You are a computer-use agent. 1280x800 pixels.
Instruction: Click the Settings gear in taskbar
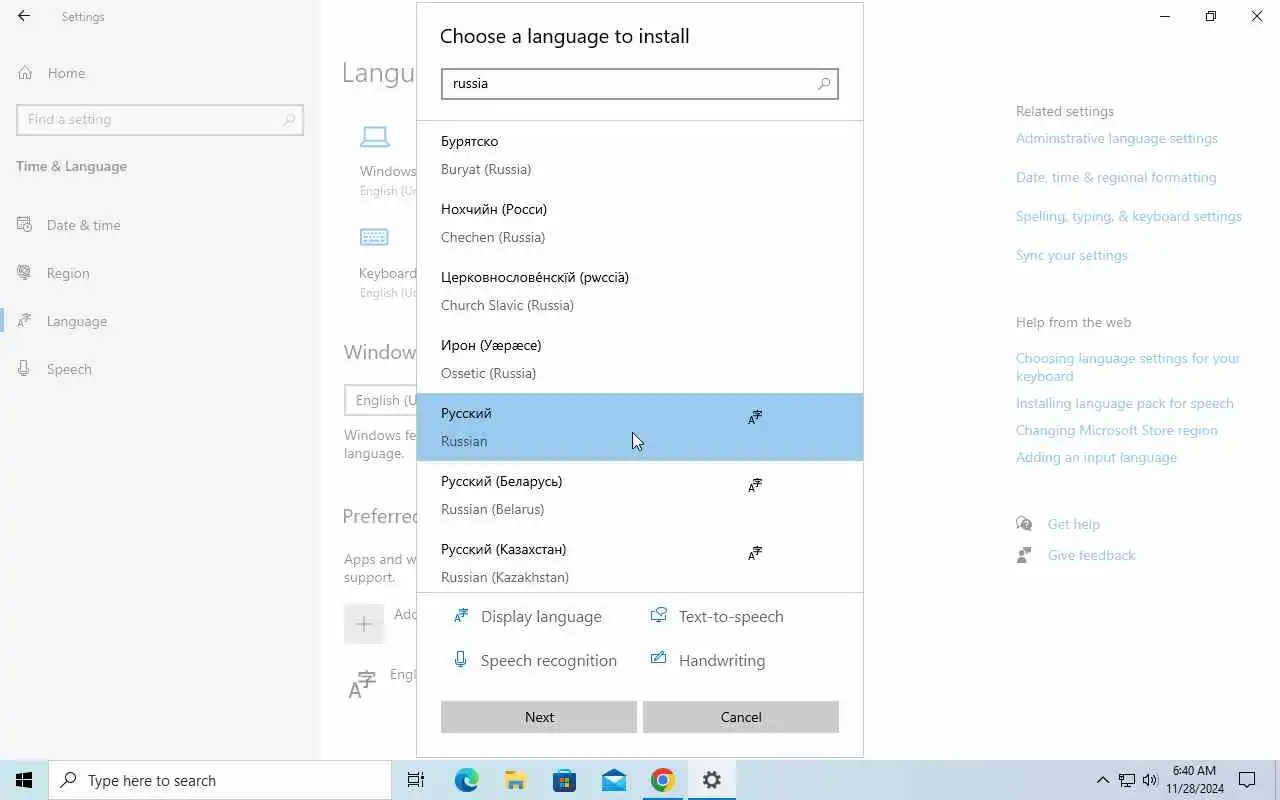(711, 780)
